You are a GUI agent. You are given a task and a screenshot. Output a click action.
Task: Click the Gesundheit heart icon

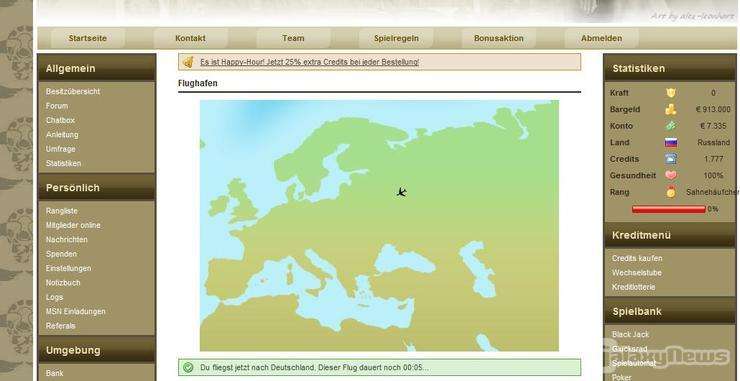671,175
